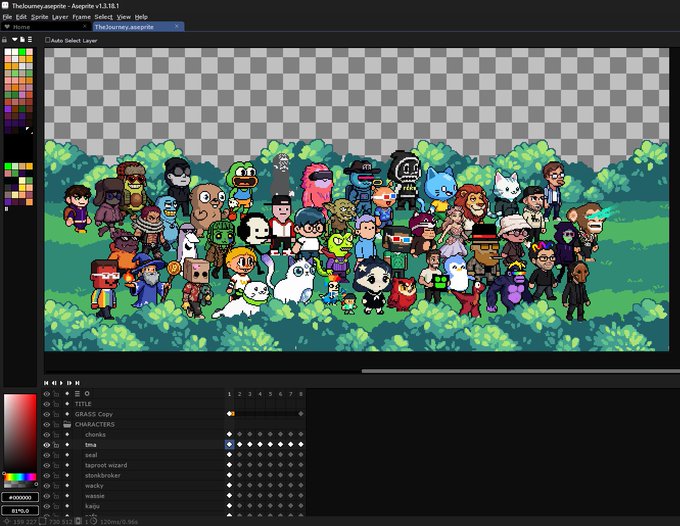Hide the seal layer
The image size is (680, 526).
coord(46,455)
